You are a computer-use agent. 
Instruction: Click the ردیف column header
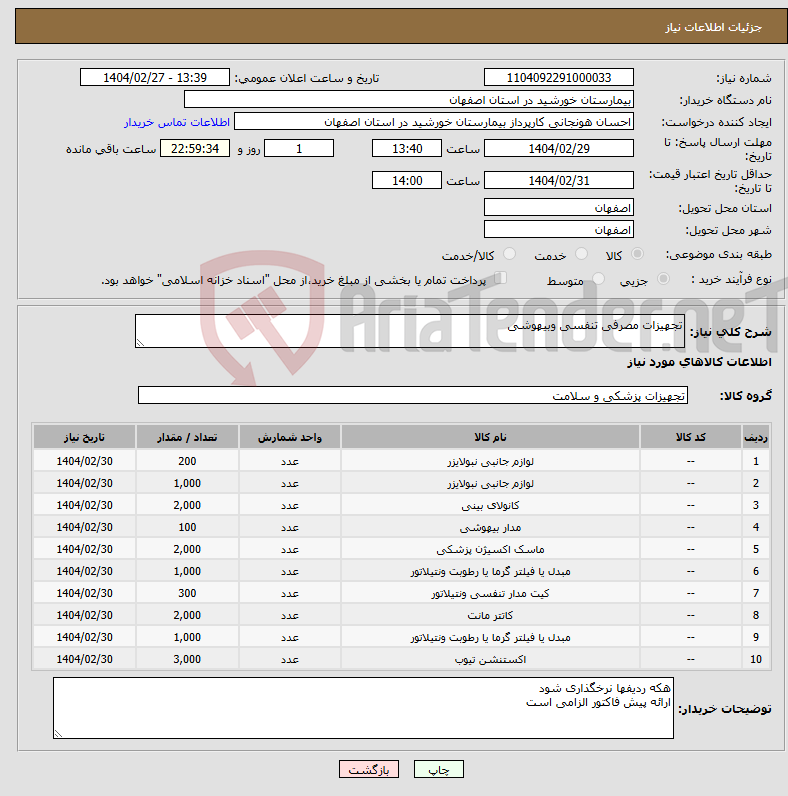click(x=756, y=437)
